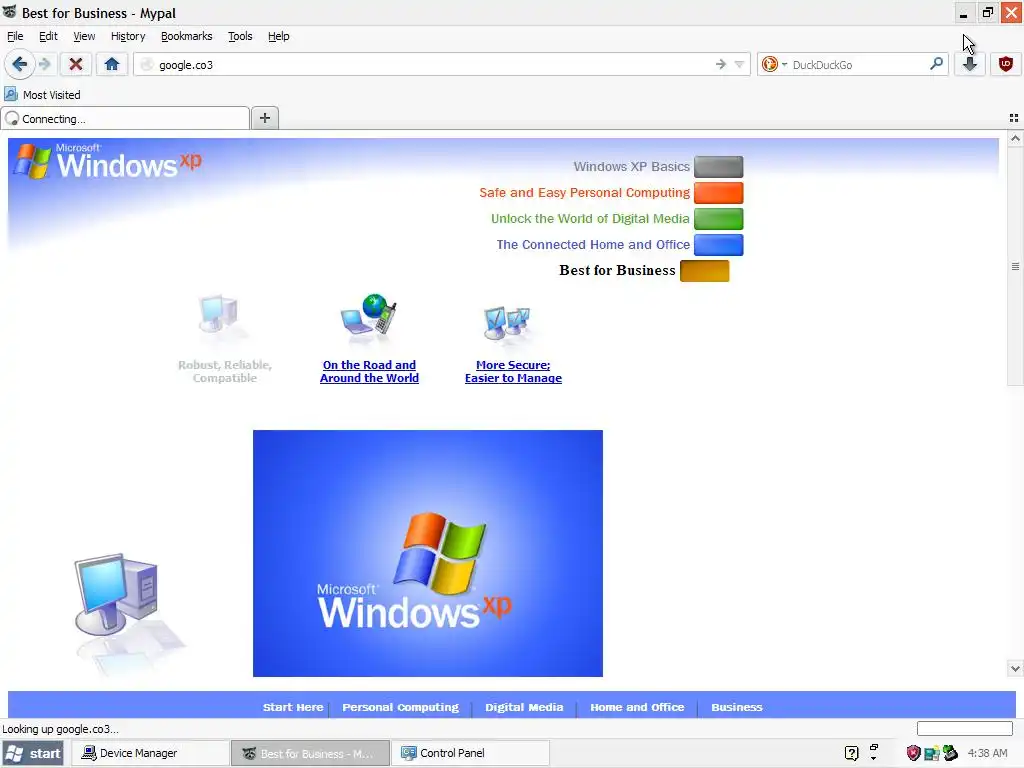Screen dimensions: 1024x768
Task: Open Unlock the World of Digital Media
Action: [590, 219]
